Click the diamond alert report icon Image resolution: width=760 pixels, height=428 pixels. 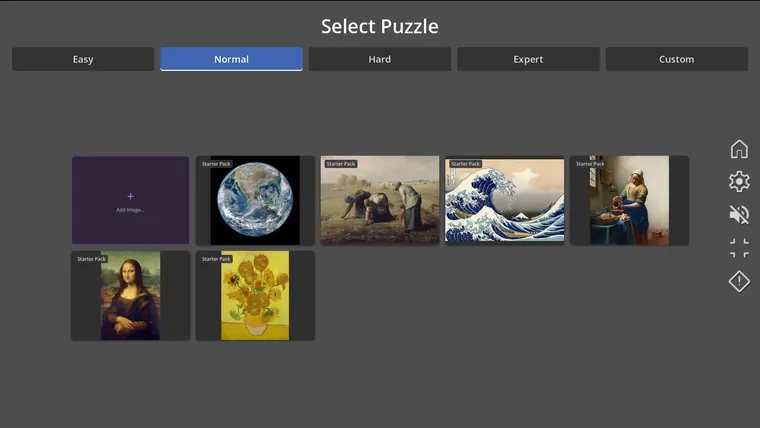pos(739,281)
